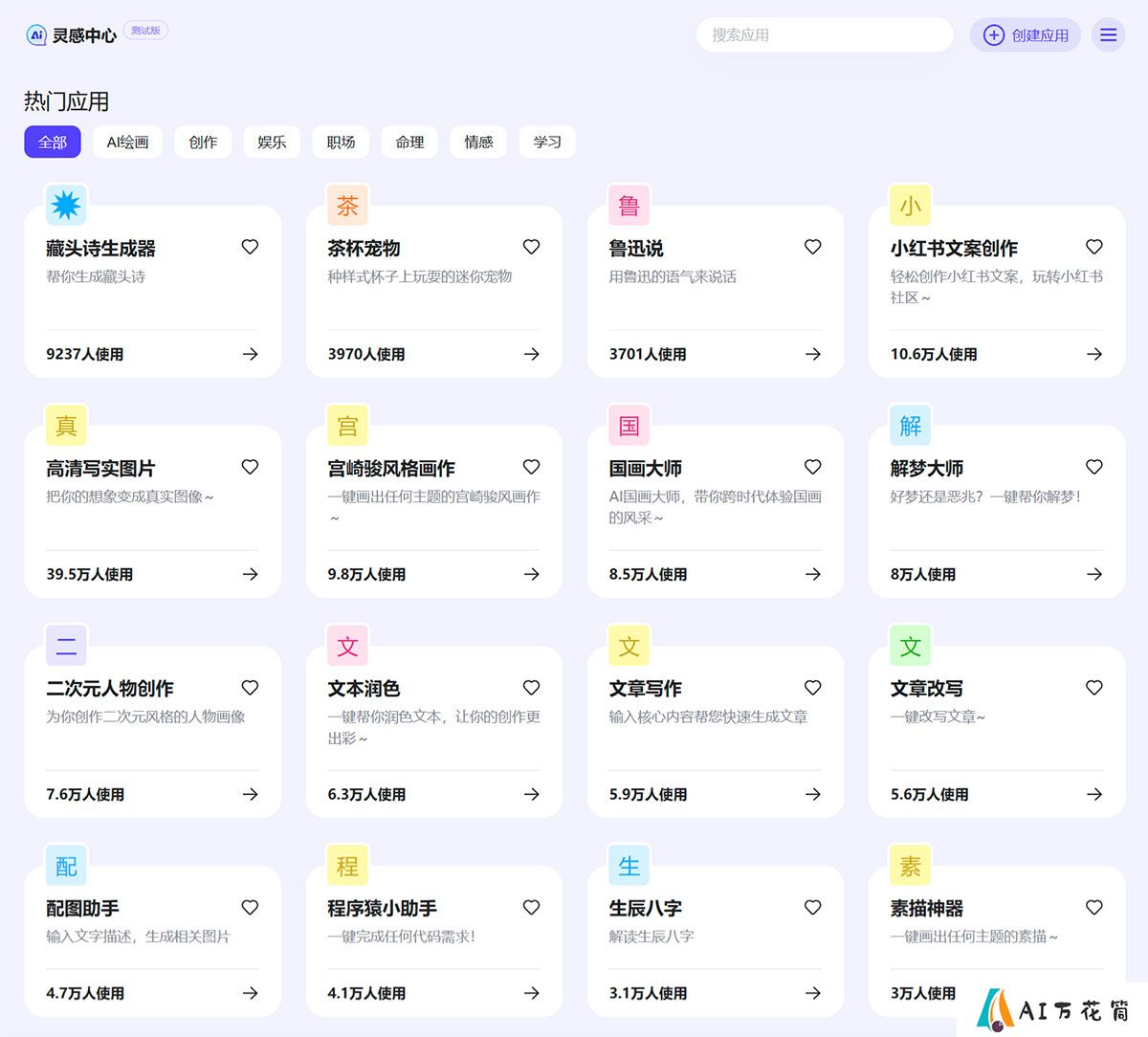The image size is (1148, 1037).
Task: Select the 全部 category tab
Action: 53,142
